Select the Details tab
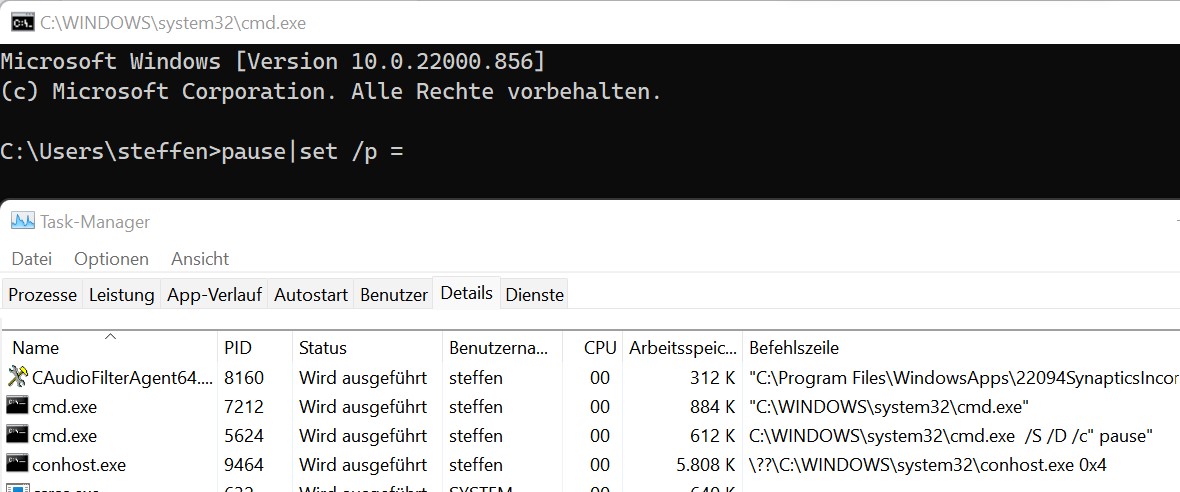The width and height of the screenshot is (1180, 492). click(x=467, y=293)
